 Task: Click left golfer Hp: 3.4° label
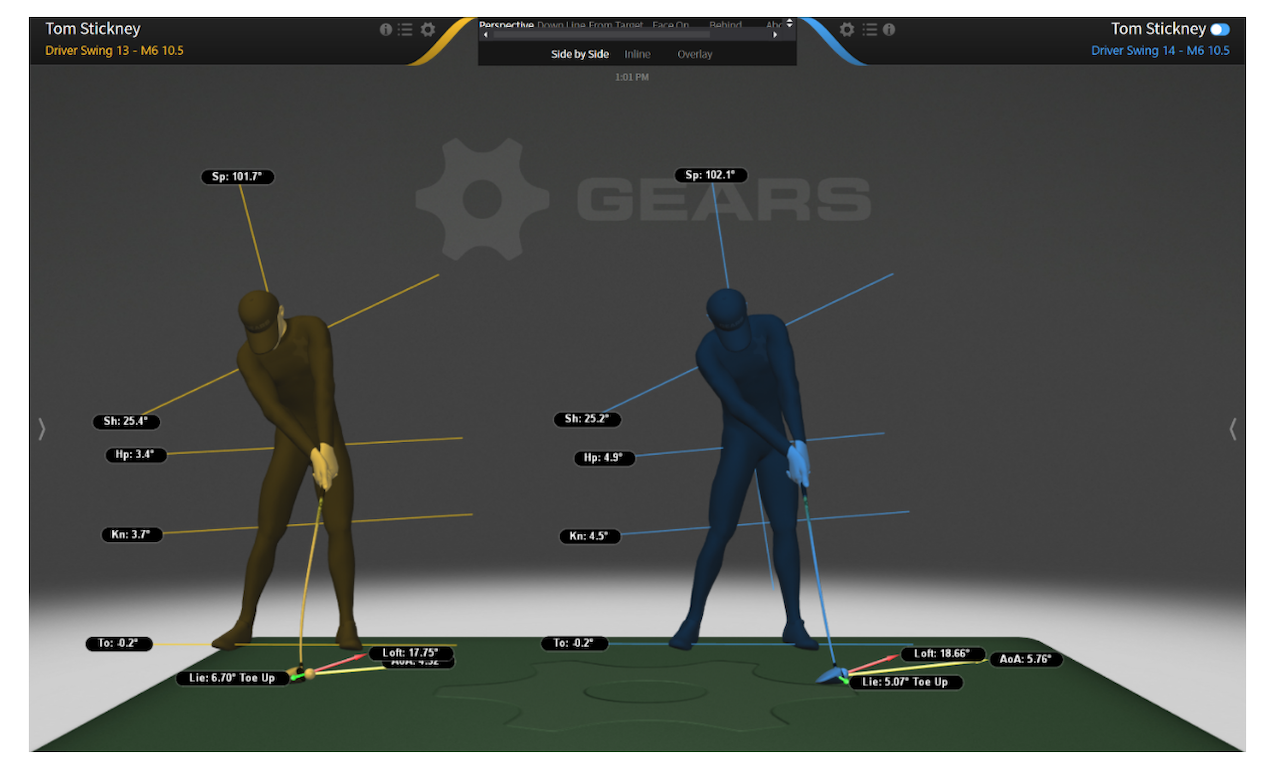(136, 455)
